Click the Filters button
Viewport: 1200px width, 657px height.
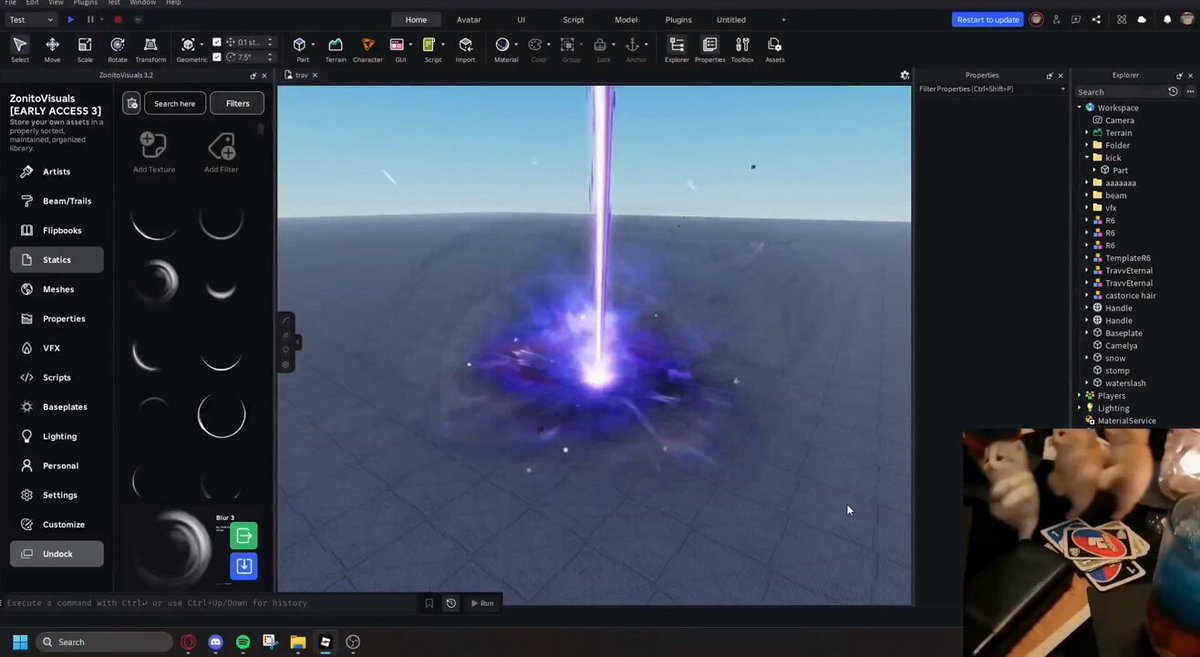click(x=237, y=103)
